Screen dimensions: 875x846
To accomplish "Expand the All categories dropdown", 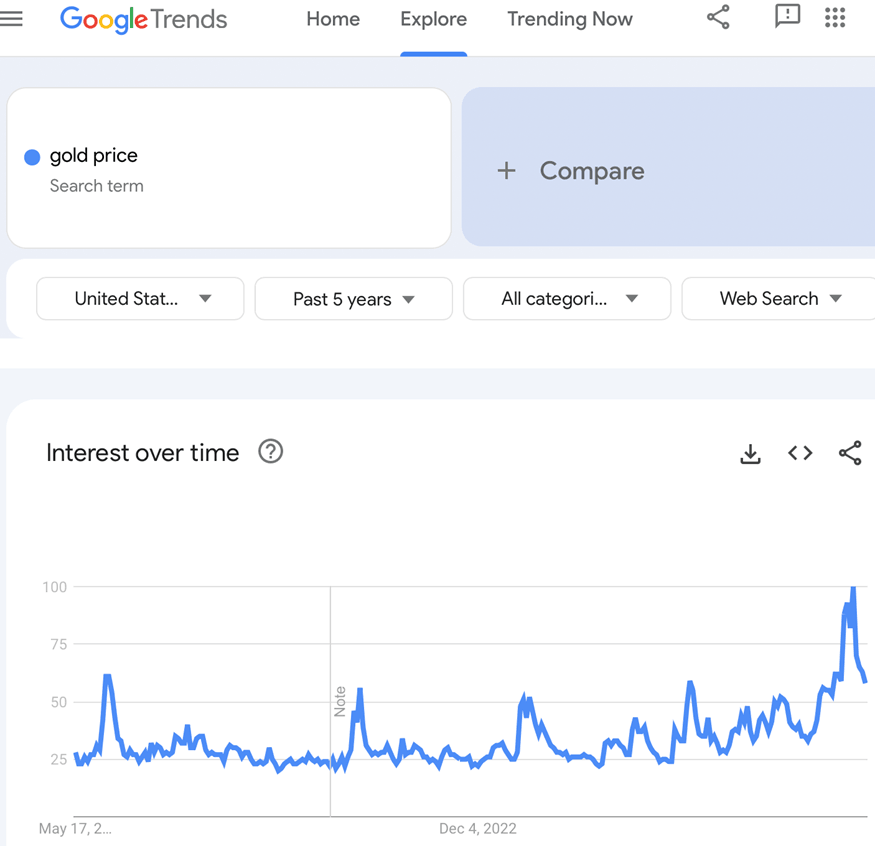I will point(566,299).
